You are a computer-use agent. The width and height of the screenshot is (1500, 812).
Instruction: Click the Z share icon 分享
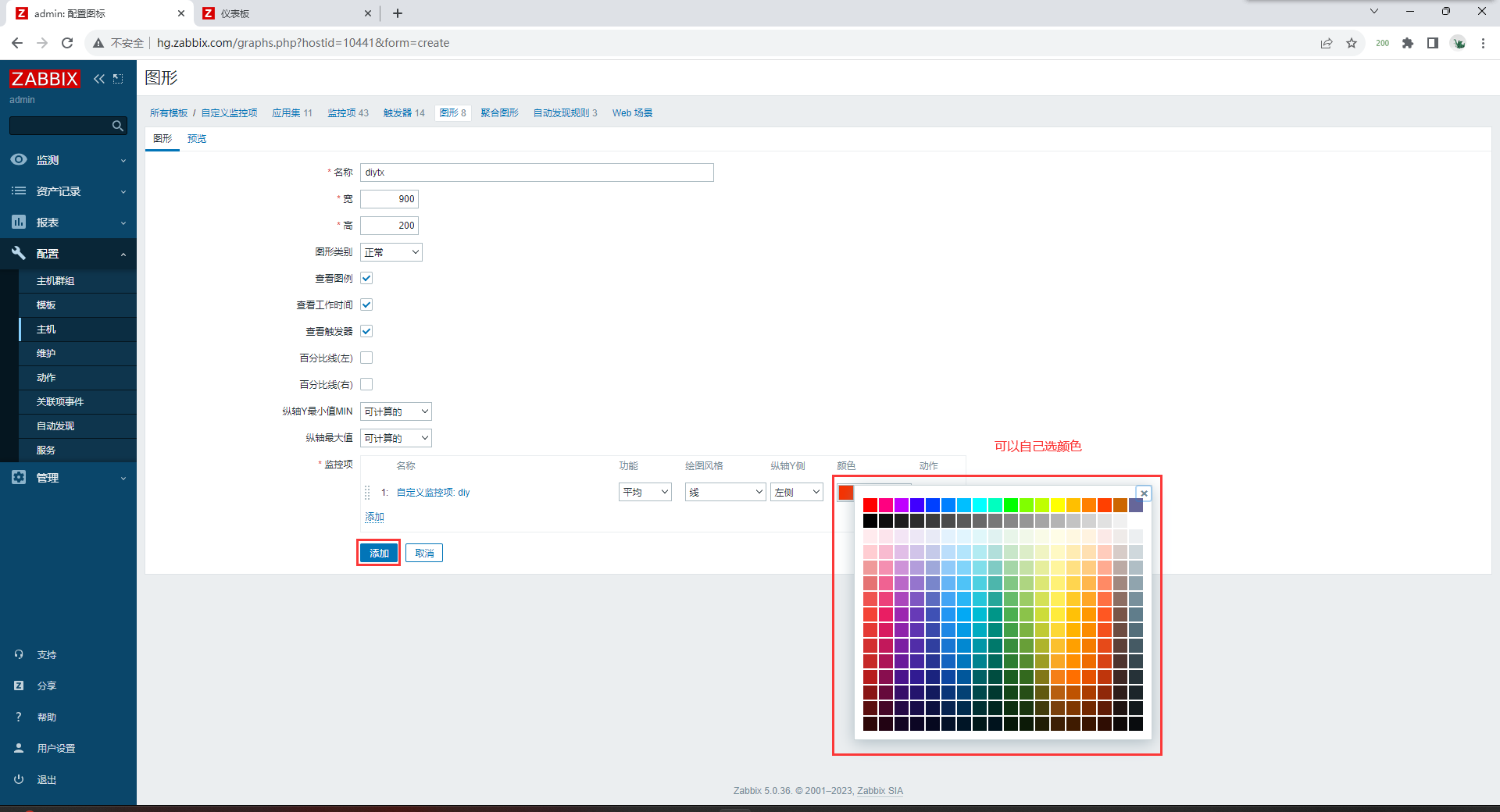click(19, 686)
